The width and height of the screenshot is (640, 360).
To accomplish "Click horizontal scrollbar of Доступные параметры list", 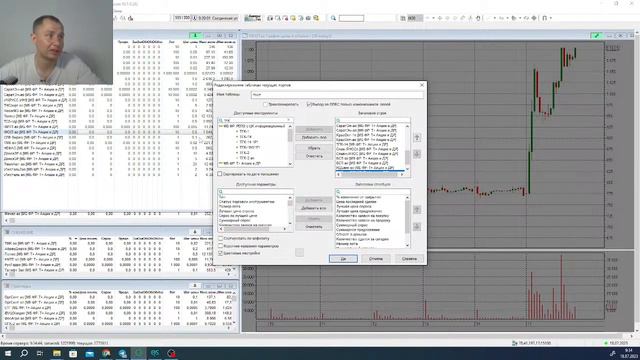I will tap(253, 229).
